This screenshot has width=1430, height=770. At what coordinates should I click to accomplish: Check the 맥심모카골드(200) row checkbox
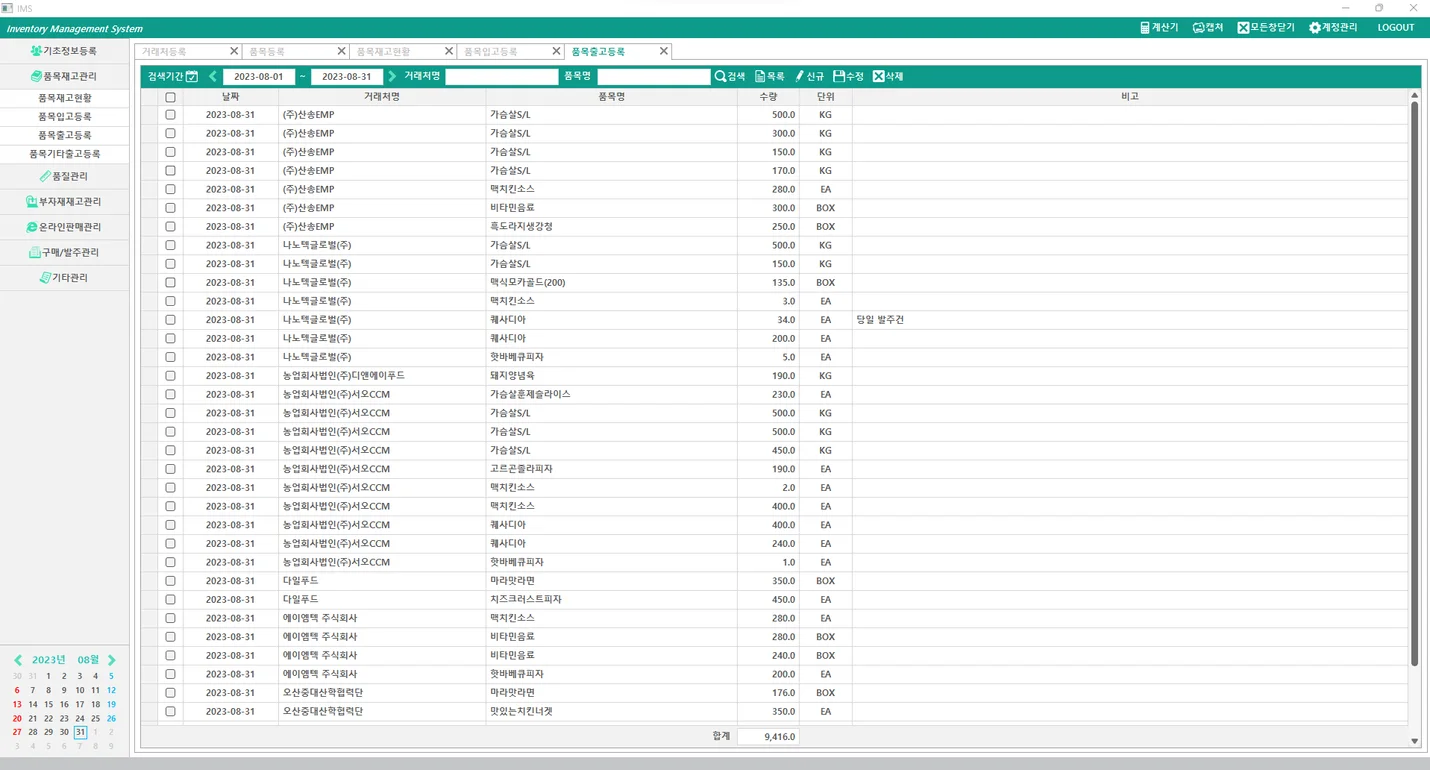(x=170, y=282)
